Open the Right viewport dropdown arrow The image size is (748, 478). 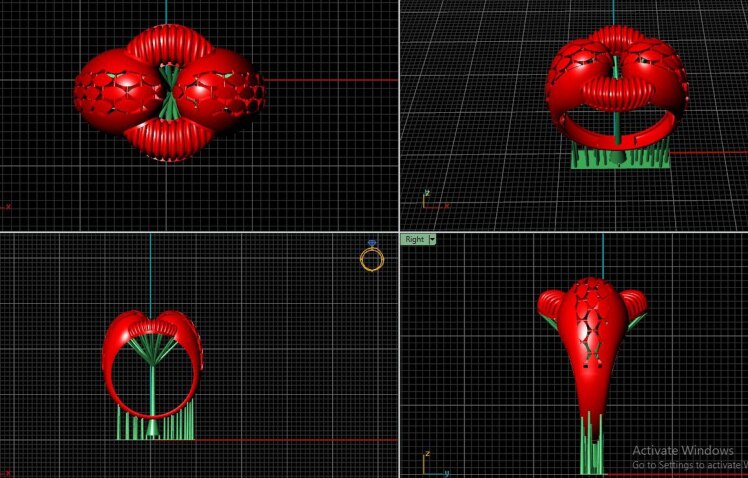tap(432, 240)
